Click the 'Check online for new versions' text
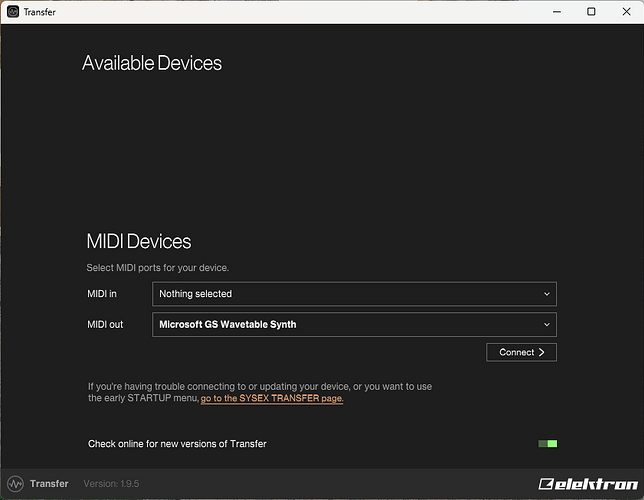The image size is (644, 500). [x=177, y=443]
